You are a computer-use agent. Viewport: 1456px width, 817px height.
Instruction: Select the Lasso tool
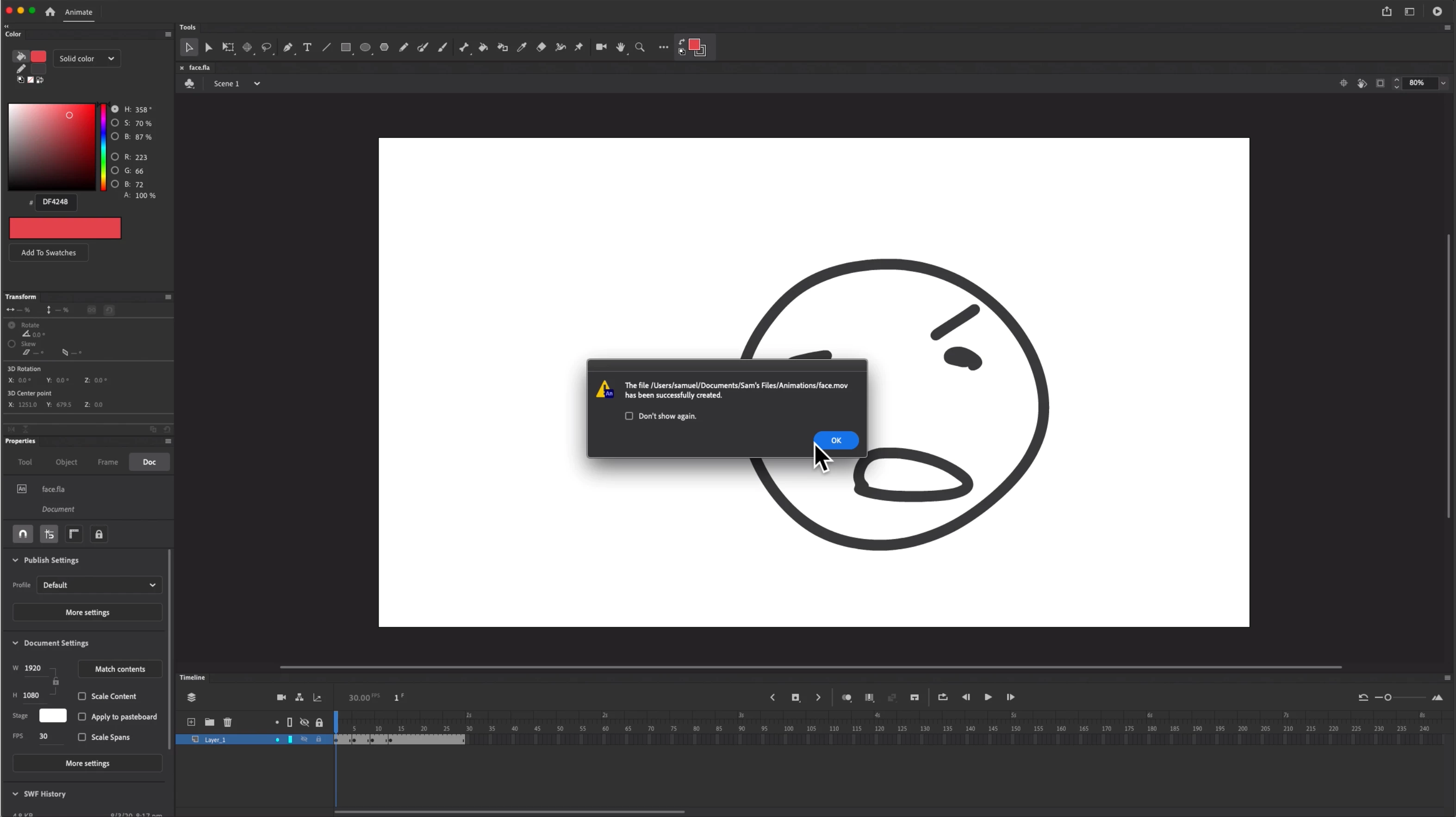266,48
